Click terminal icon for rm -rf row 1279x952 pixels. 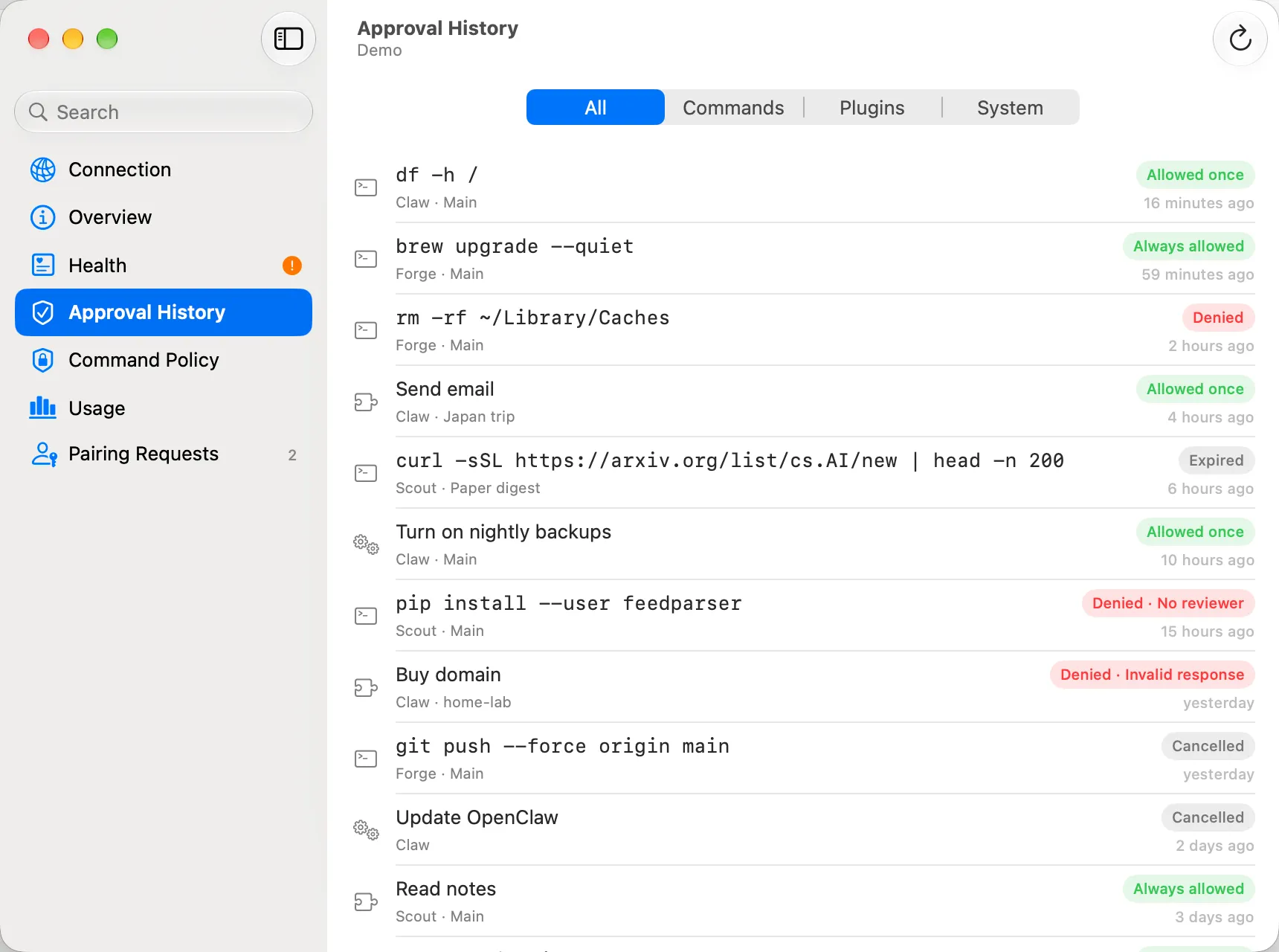point(366,330)
